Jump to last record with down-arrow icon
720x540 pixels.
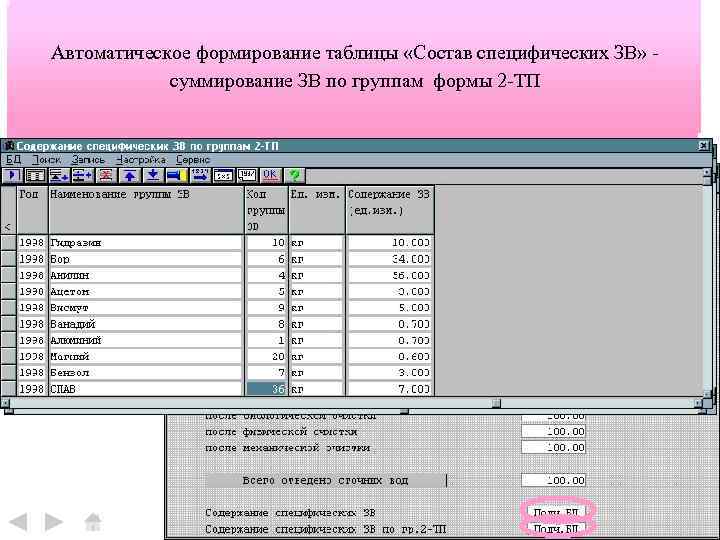[153, 175]
